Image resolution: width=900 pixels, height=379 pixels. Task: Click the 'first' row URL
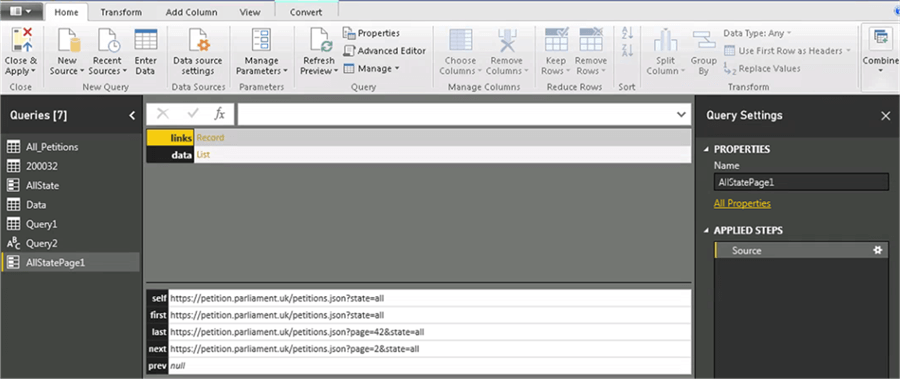click(x=277, y=315)
